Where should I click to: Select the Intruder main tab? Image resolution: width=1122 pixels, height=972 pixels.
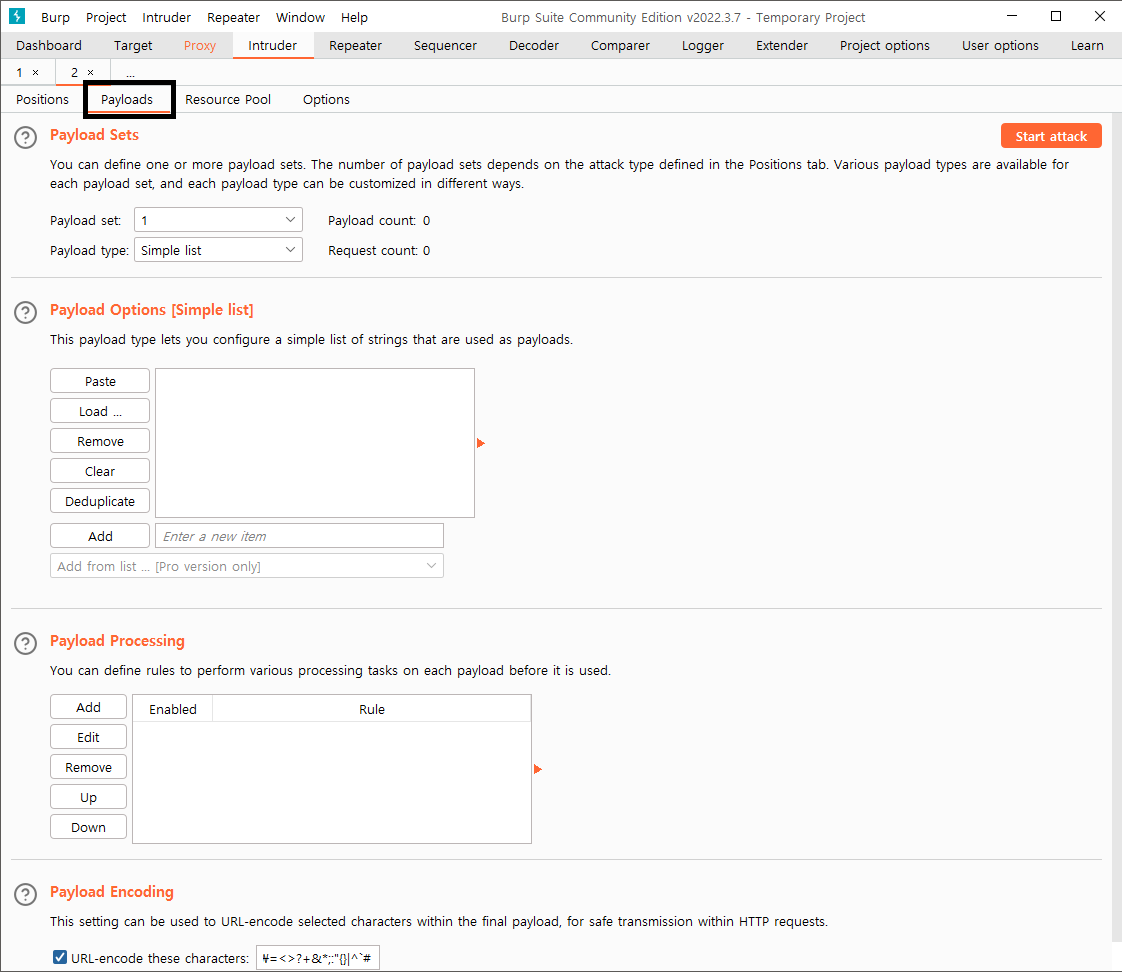[x=273, y=45]
